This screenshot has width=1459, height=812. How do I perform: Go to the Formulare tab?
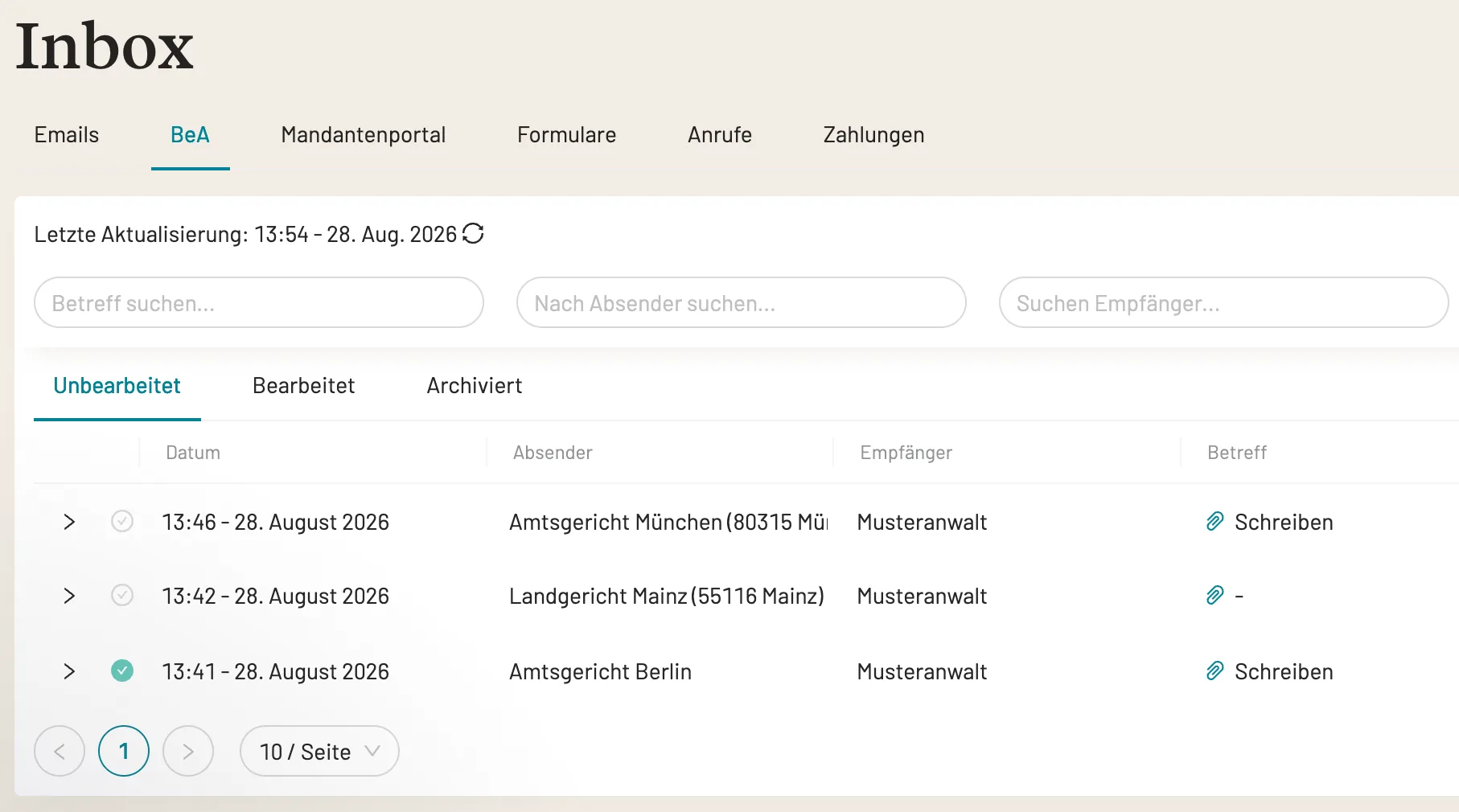pos(567,135)
